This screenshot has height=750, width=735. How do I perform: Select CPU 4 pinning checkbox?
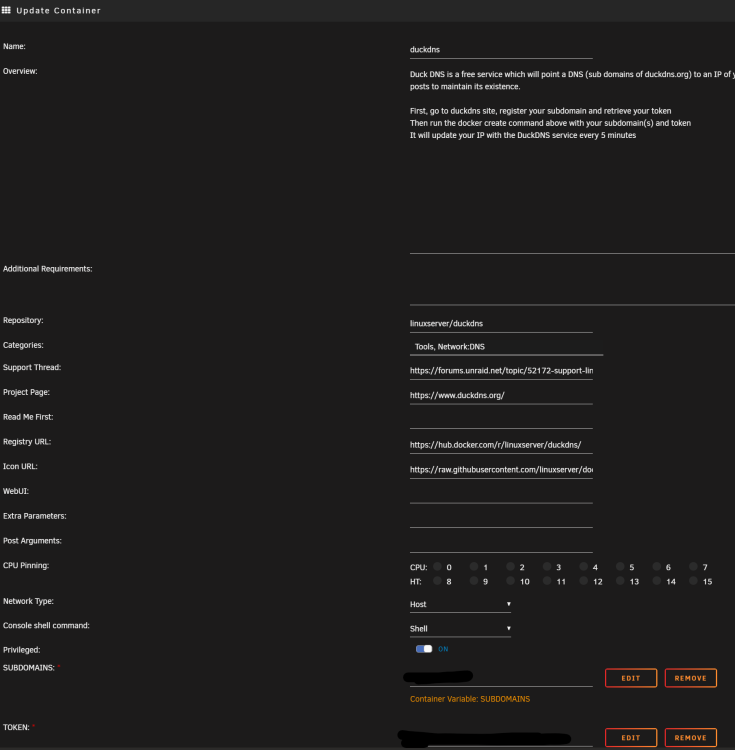point(583,566)
